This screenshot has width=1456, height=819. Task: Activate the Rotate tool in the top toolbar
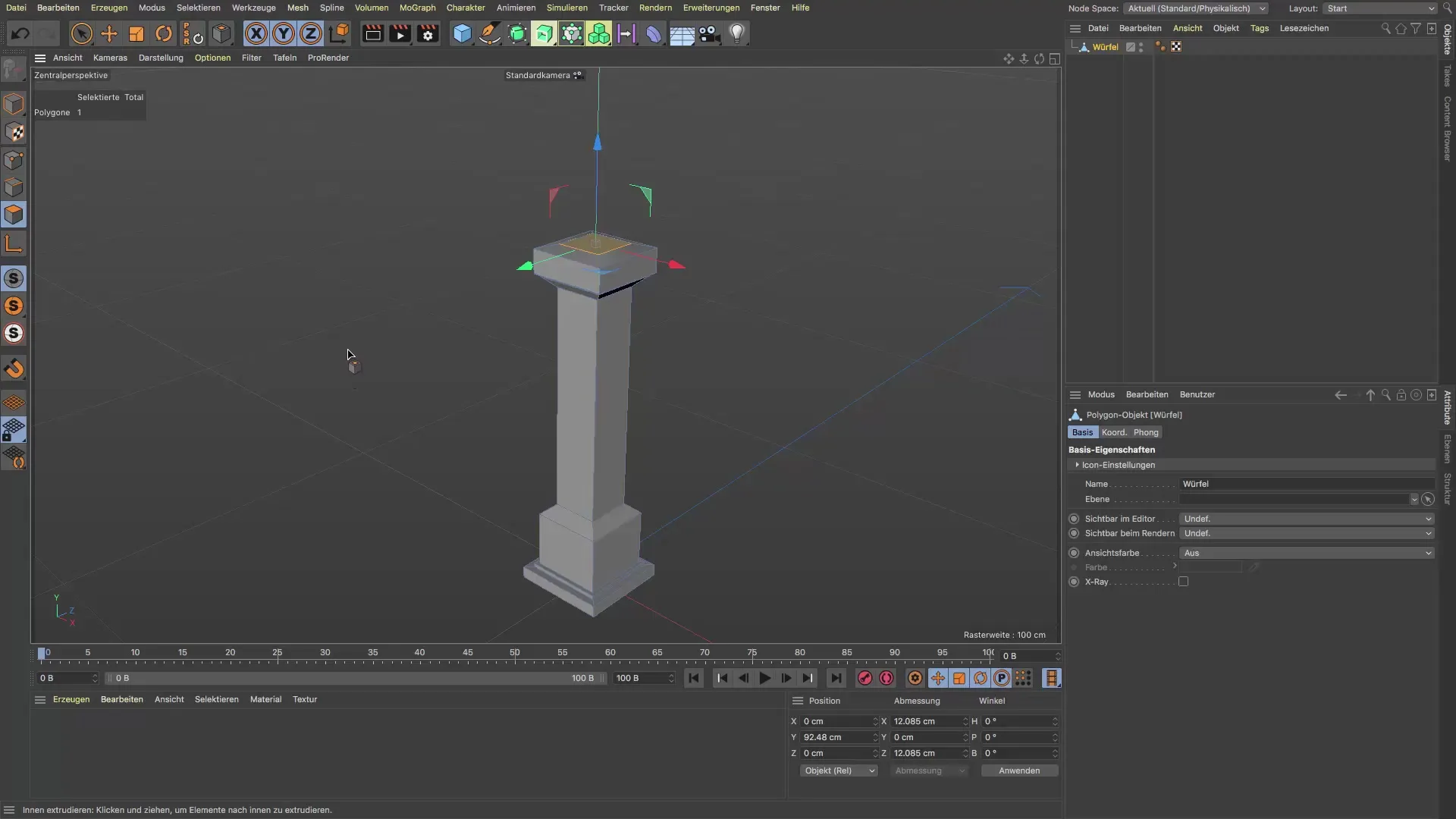click(164, 33)
